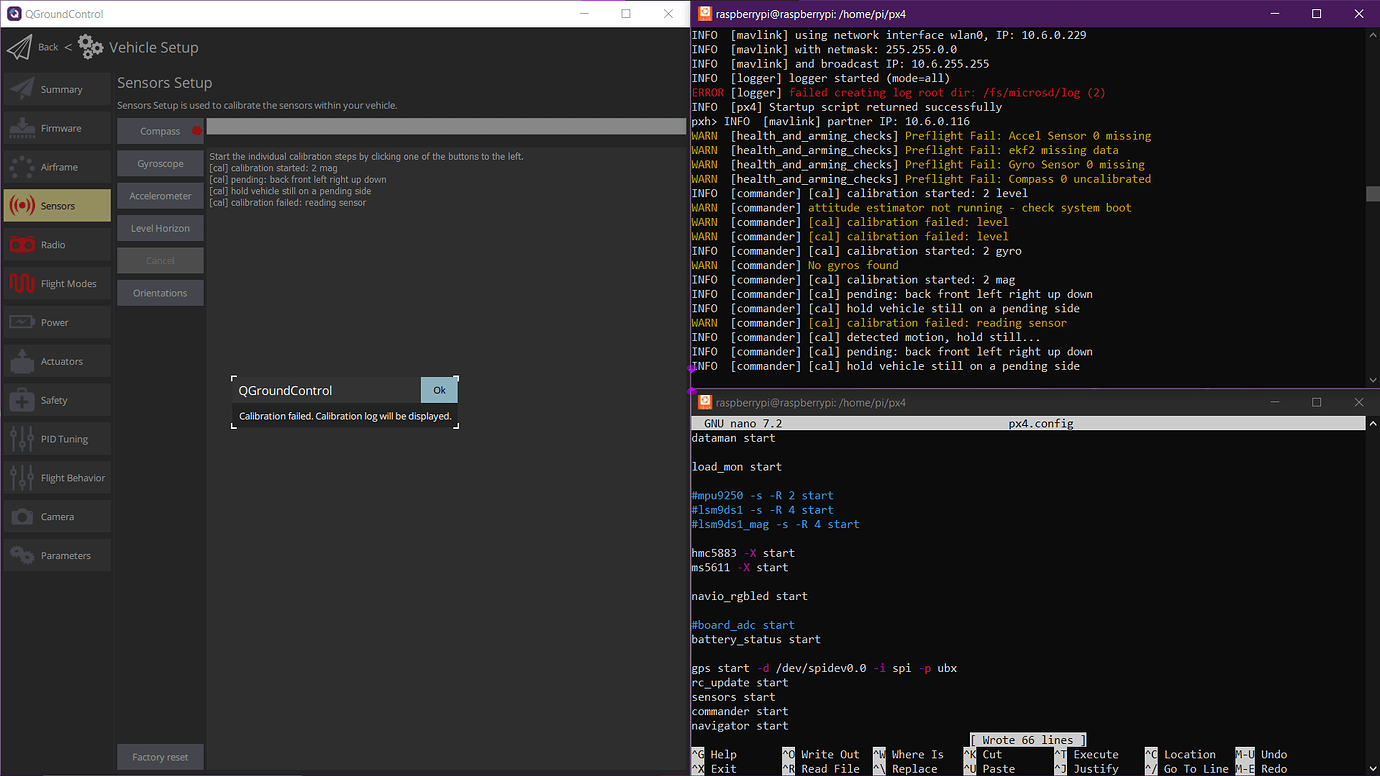Start the Gyroscope calibration
This screenshot has width=1380, height=776.
(x=159, y=163)
